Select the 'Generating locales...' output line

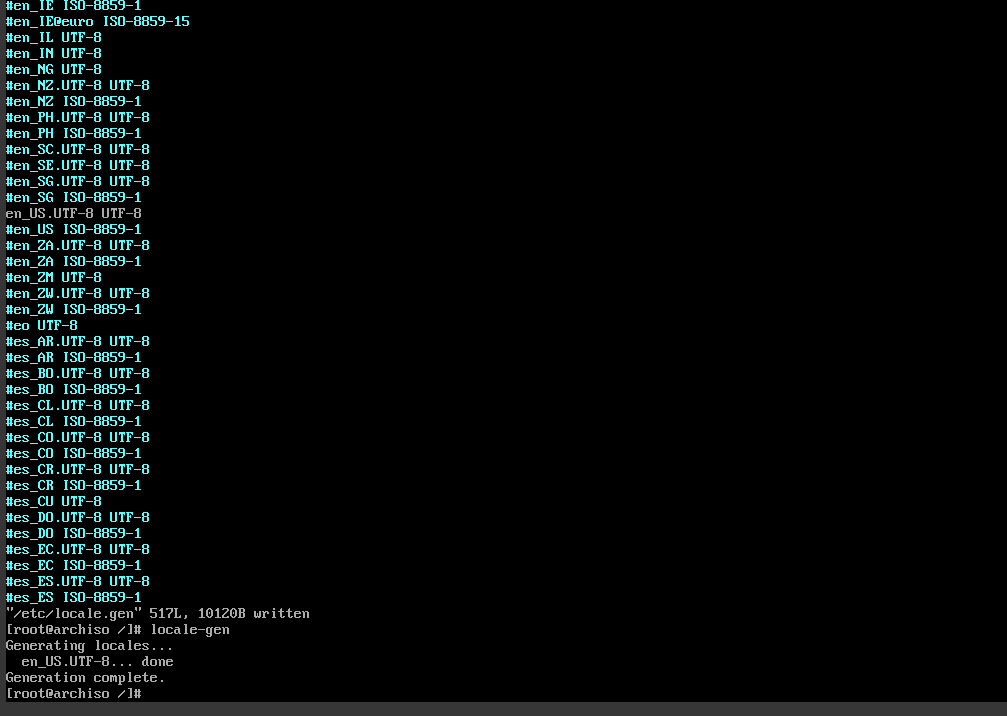point(89,646)
